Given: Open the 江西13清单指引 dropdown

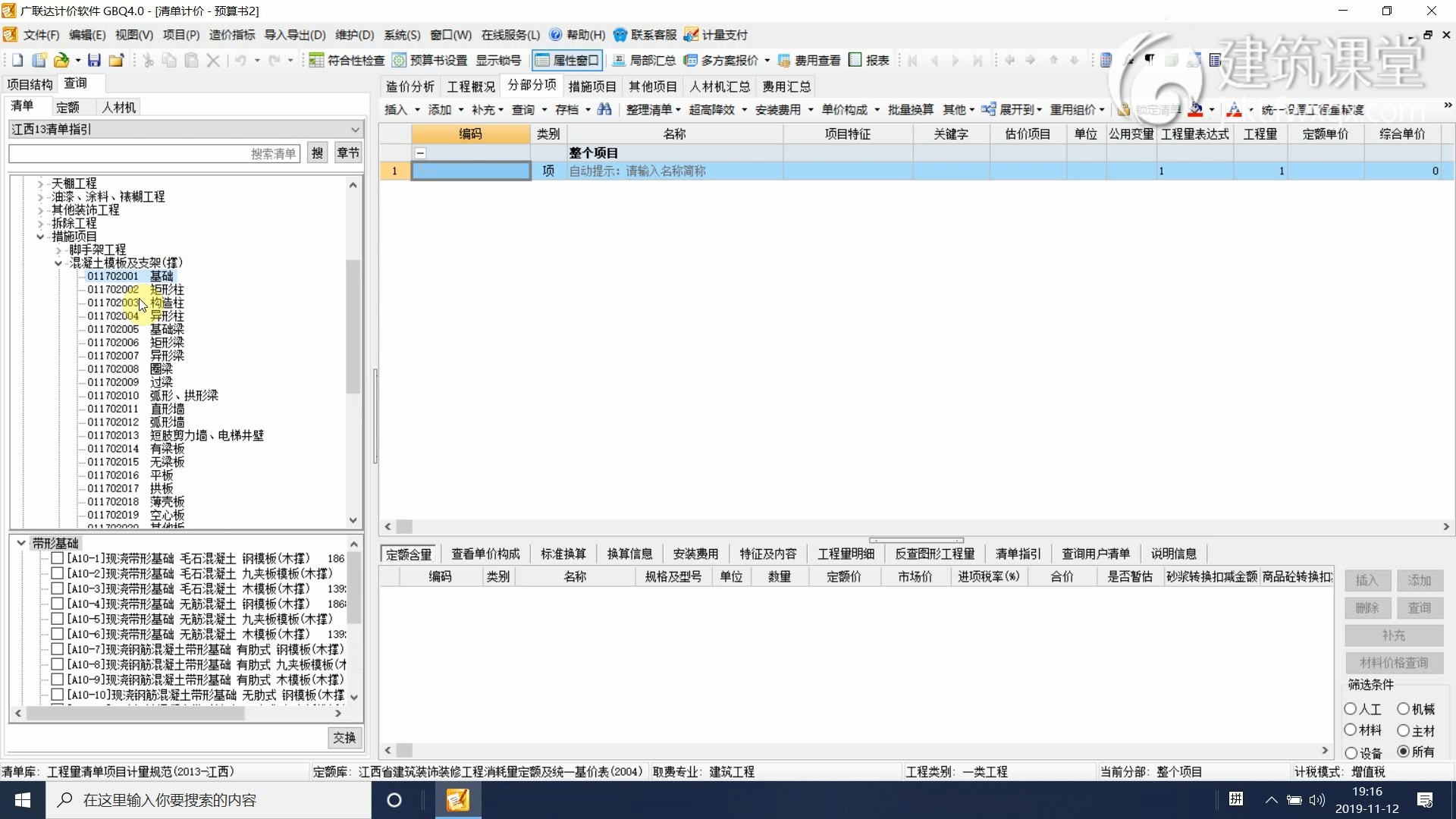Looking at the screenshot, I should click(353, 130).
